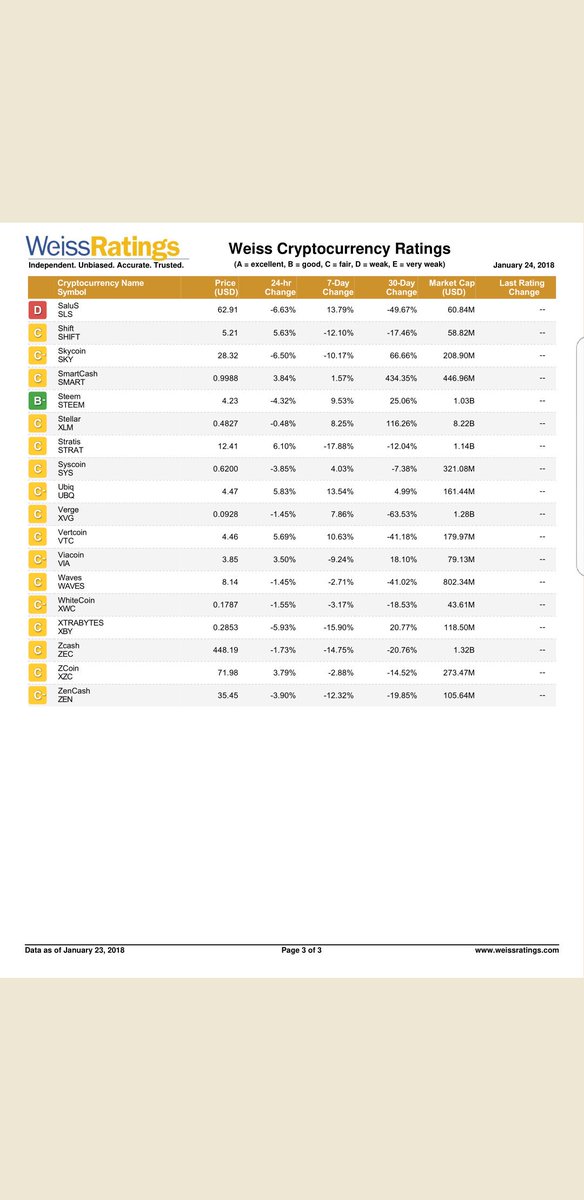Viewport: 584px width, 1200px height.
Task: Click the Ubiq 7-day change 13.54%
Action: tap(338, 491)
